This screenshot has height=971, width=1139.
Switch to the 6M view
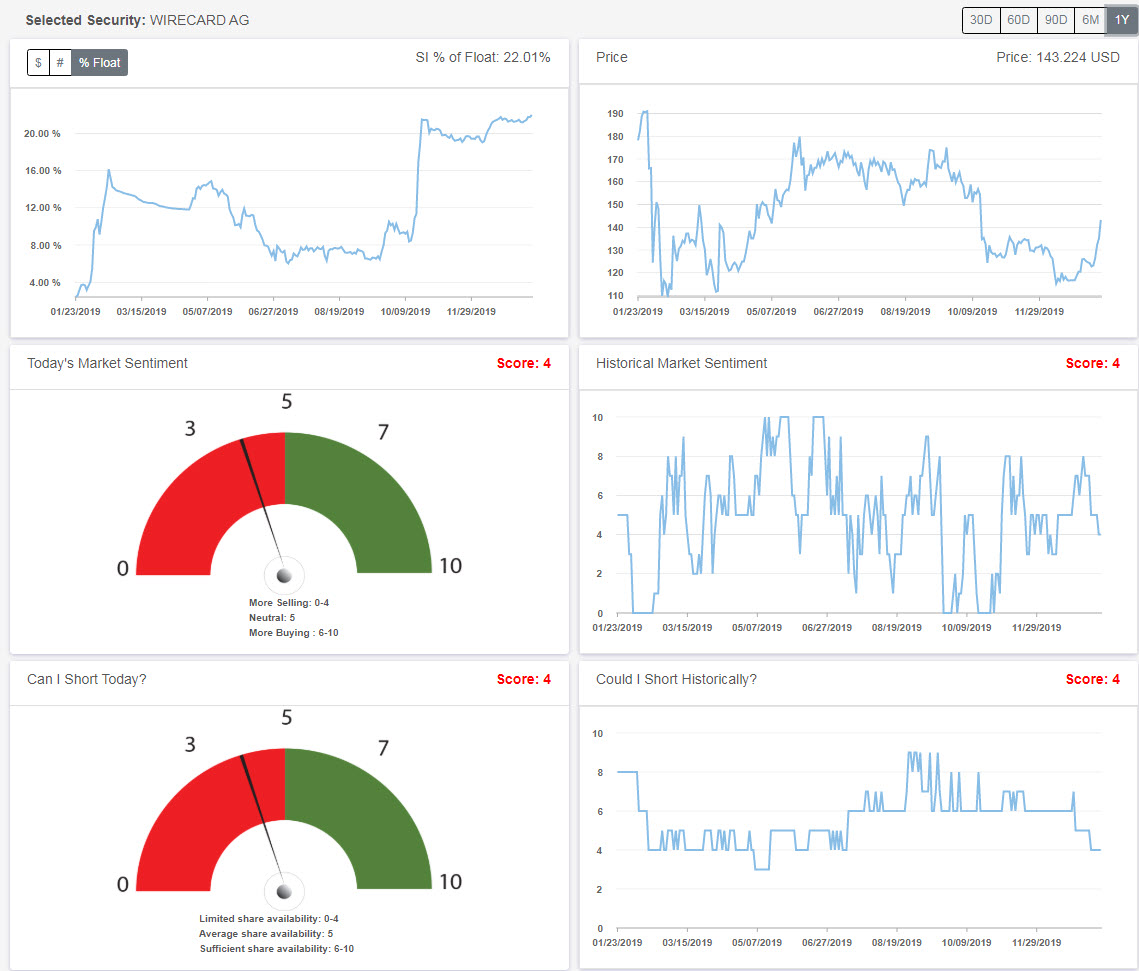1090,19
